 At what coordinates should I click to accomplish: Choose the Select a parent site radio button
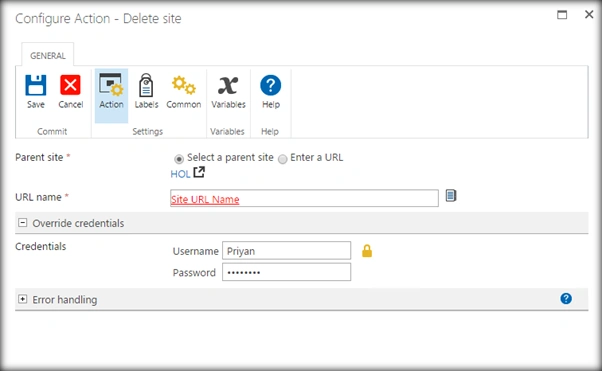tap(179, 159)
